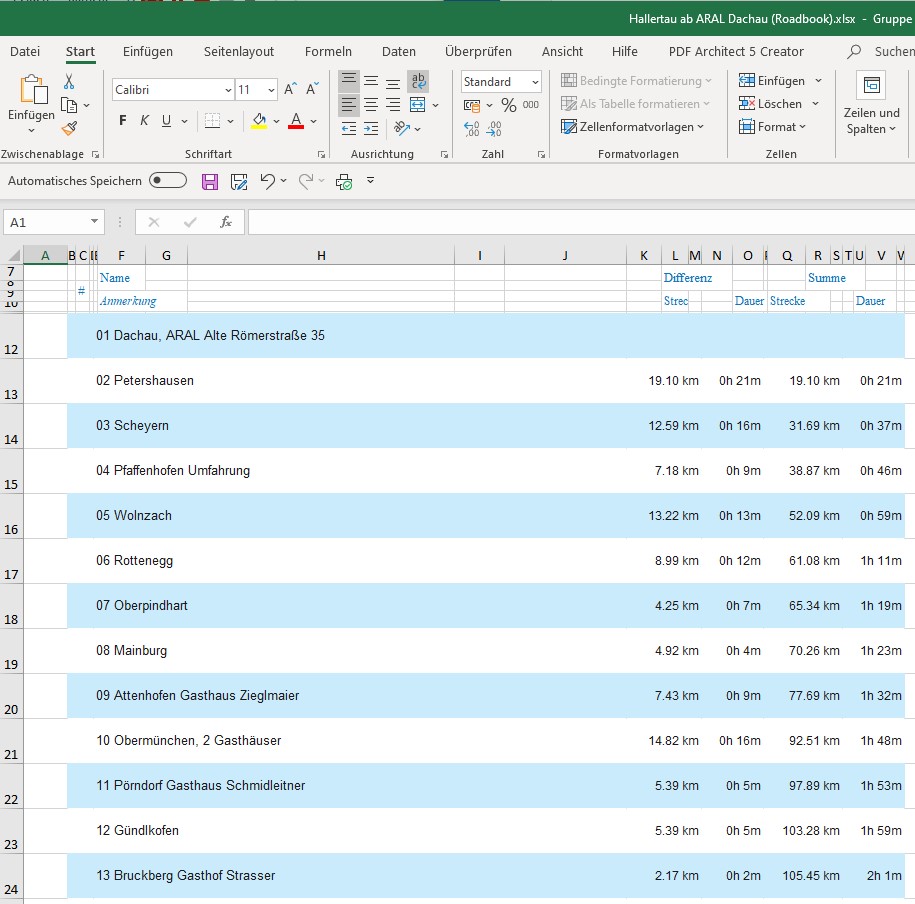Click the increase indent icon
Image resolution: width=915 pixels, height=904 pixels.
tap(372, 128)
